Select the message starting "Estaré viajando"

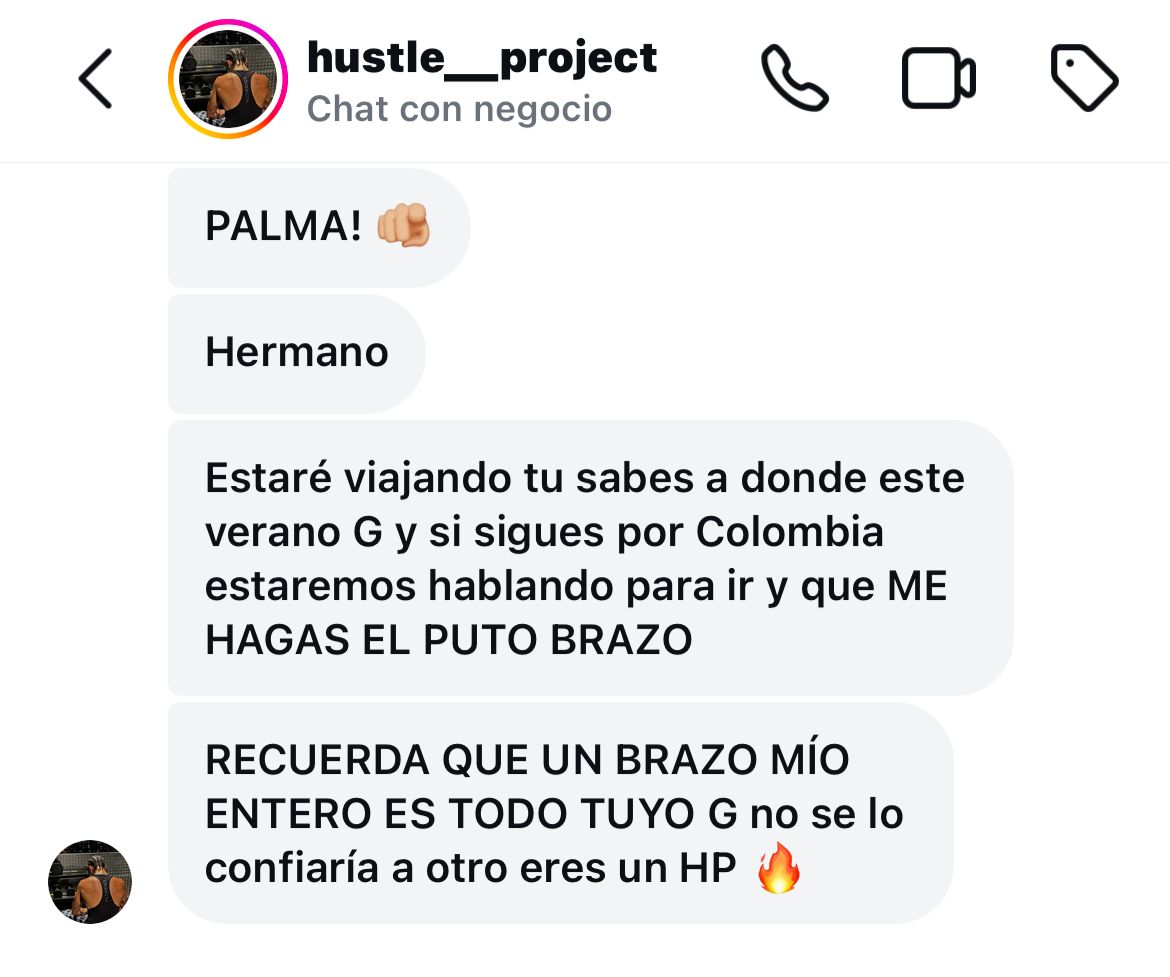[589, 558]
